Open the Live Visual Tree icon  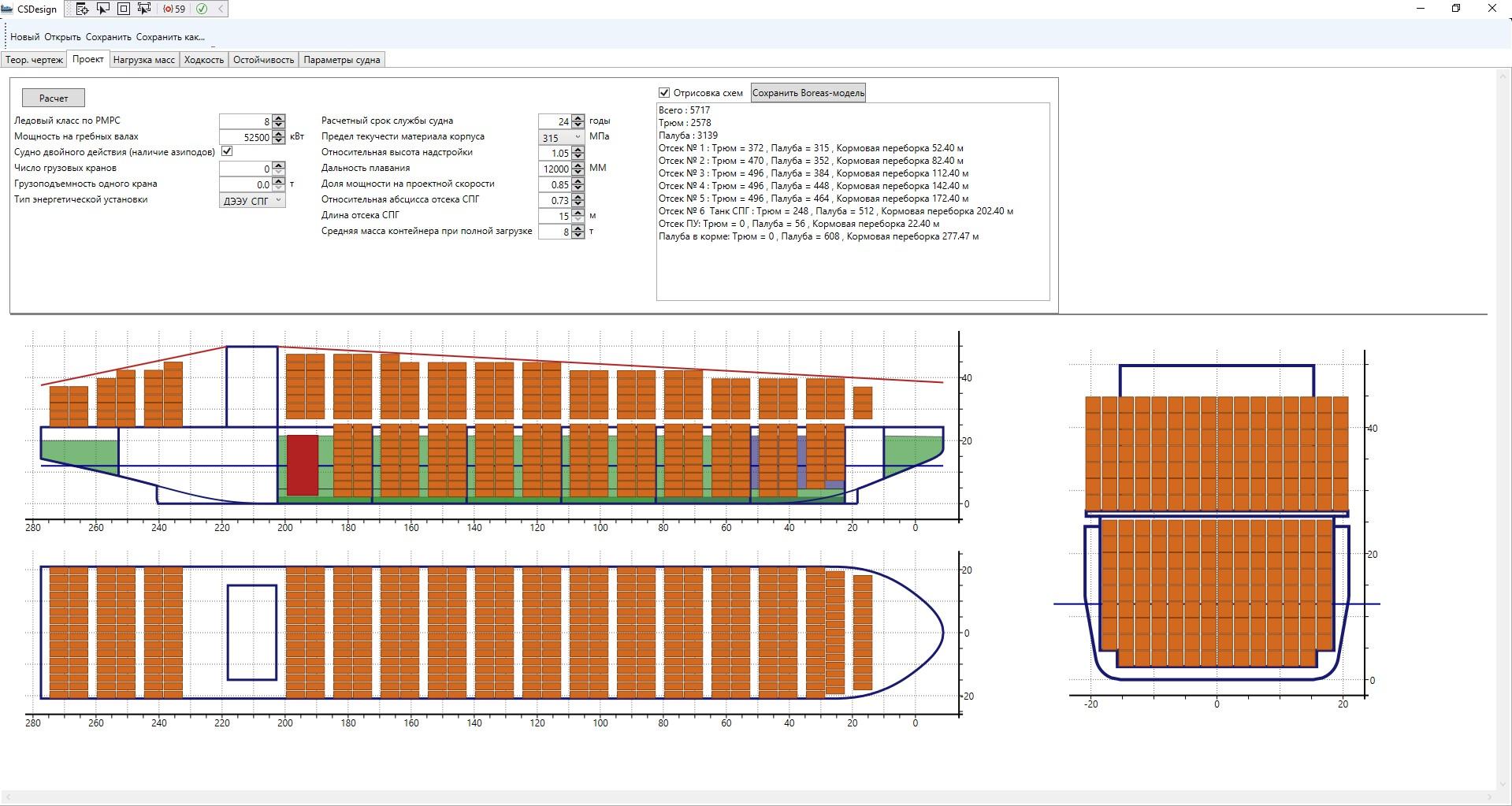pos(82,9)
